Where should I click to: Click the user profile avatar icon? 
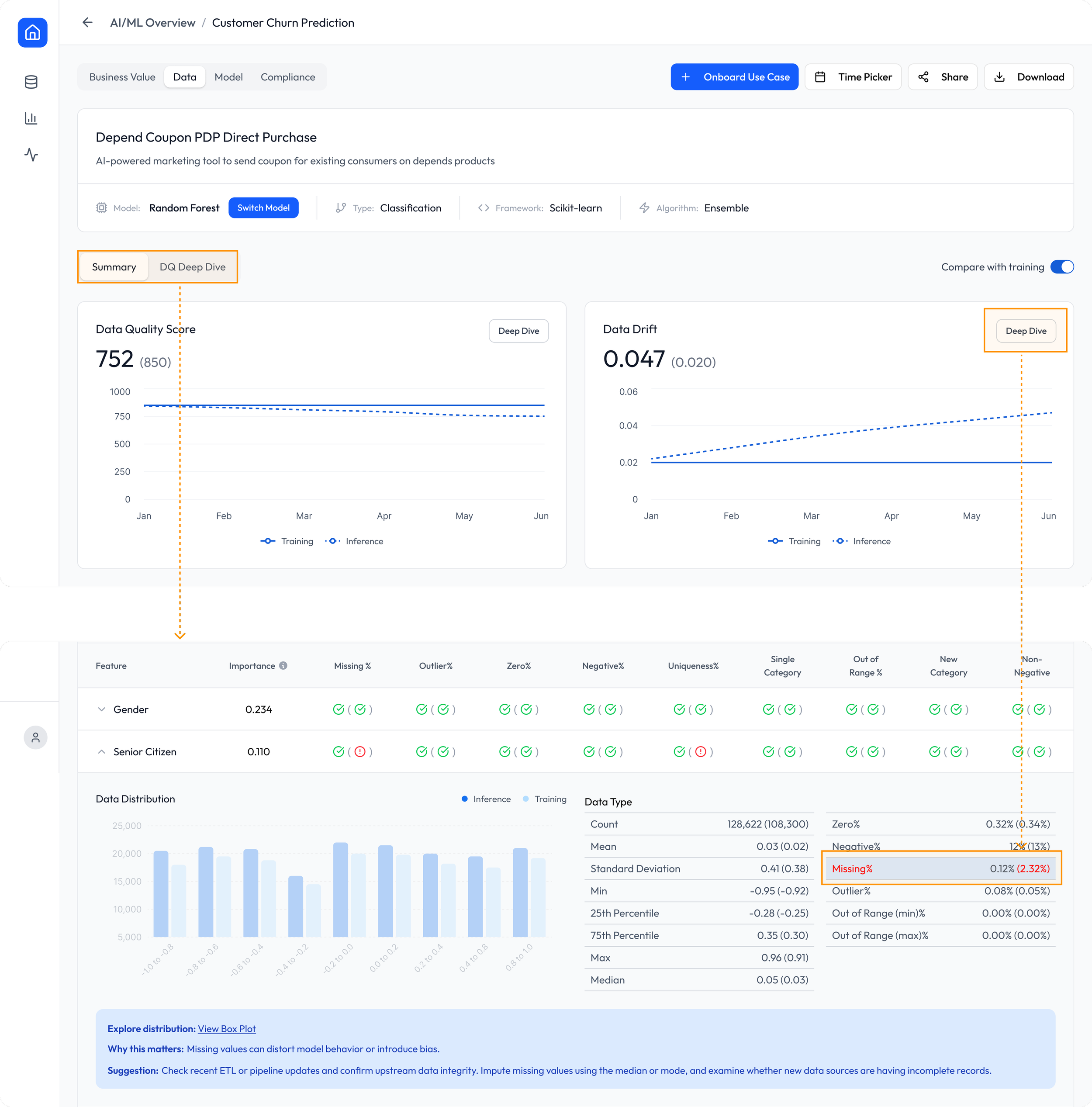35,737
